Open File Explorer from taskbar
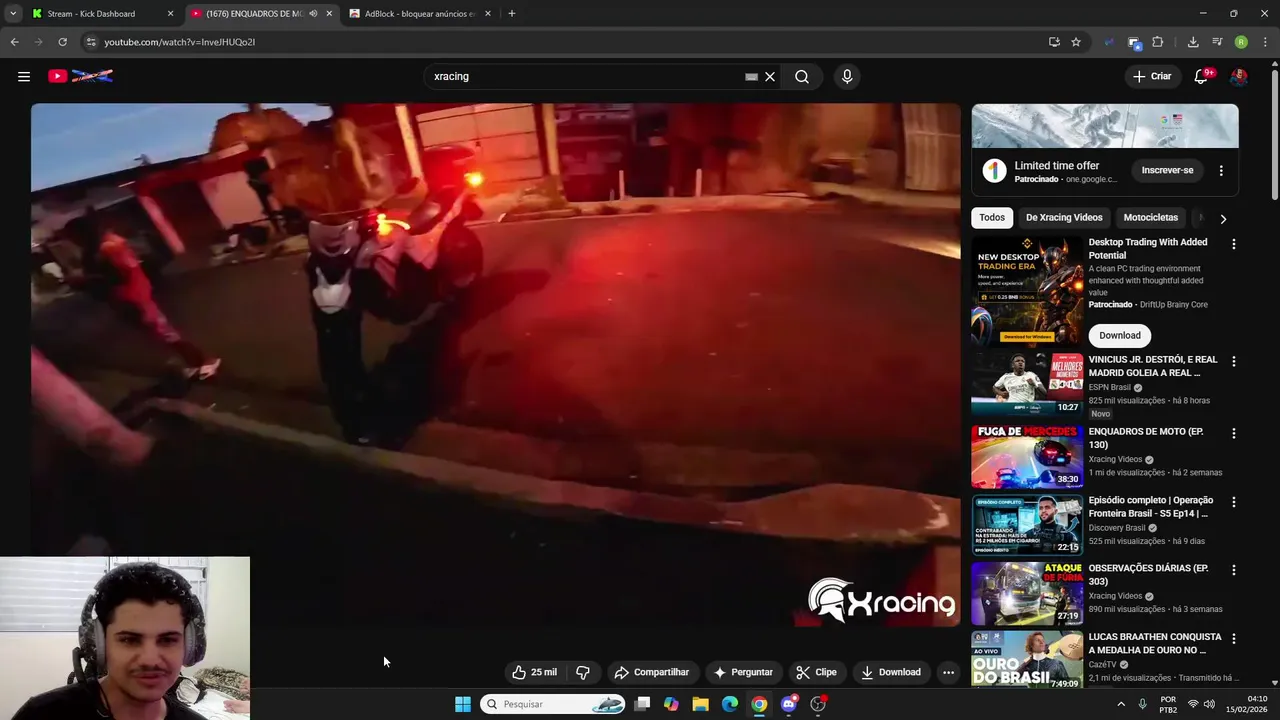Screen dimensions: 1280x720 [701, 704]
